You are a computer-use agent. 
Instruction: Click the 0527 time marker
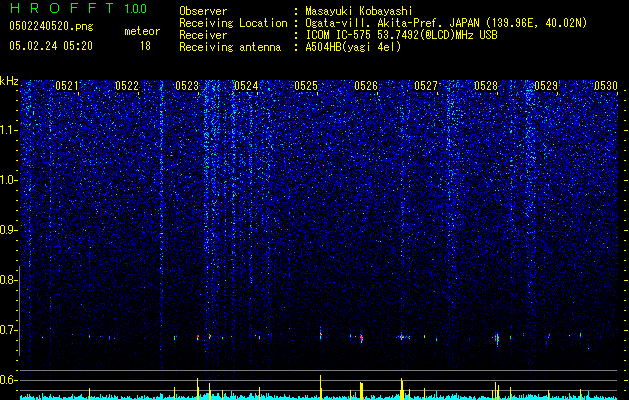click(x=426, y=85)
